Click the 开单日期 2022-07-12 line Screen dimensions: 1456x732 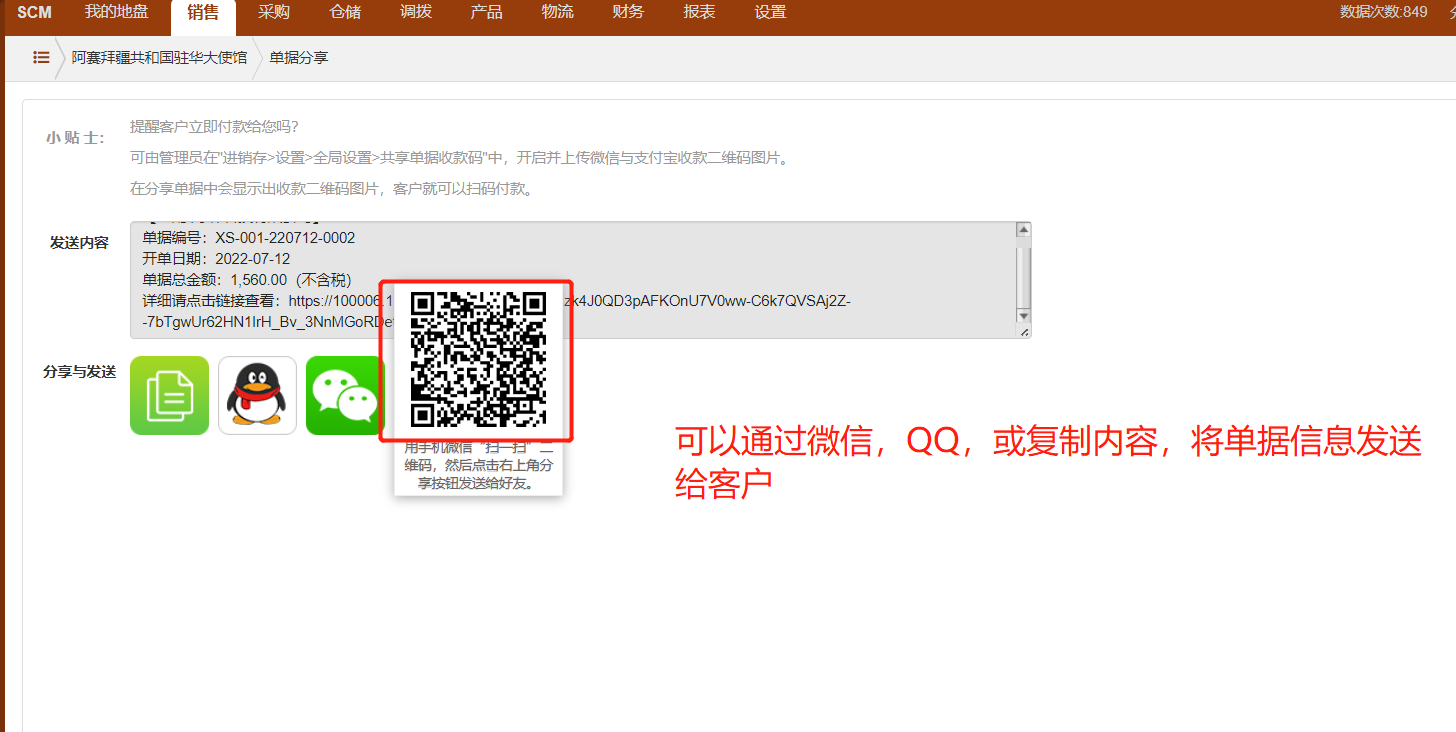[x=216, y=259]
